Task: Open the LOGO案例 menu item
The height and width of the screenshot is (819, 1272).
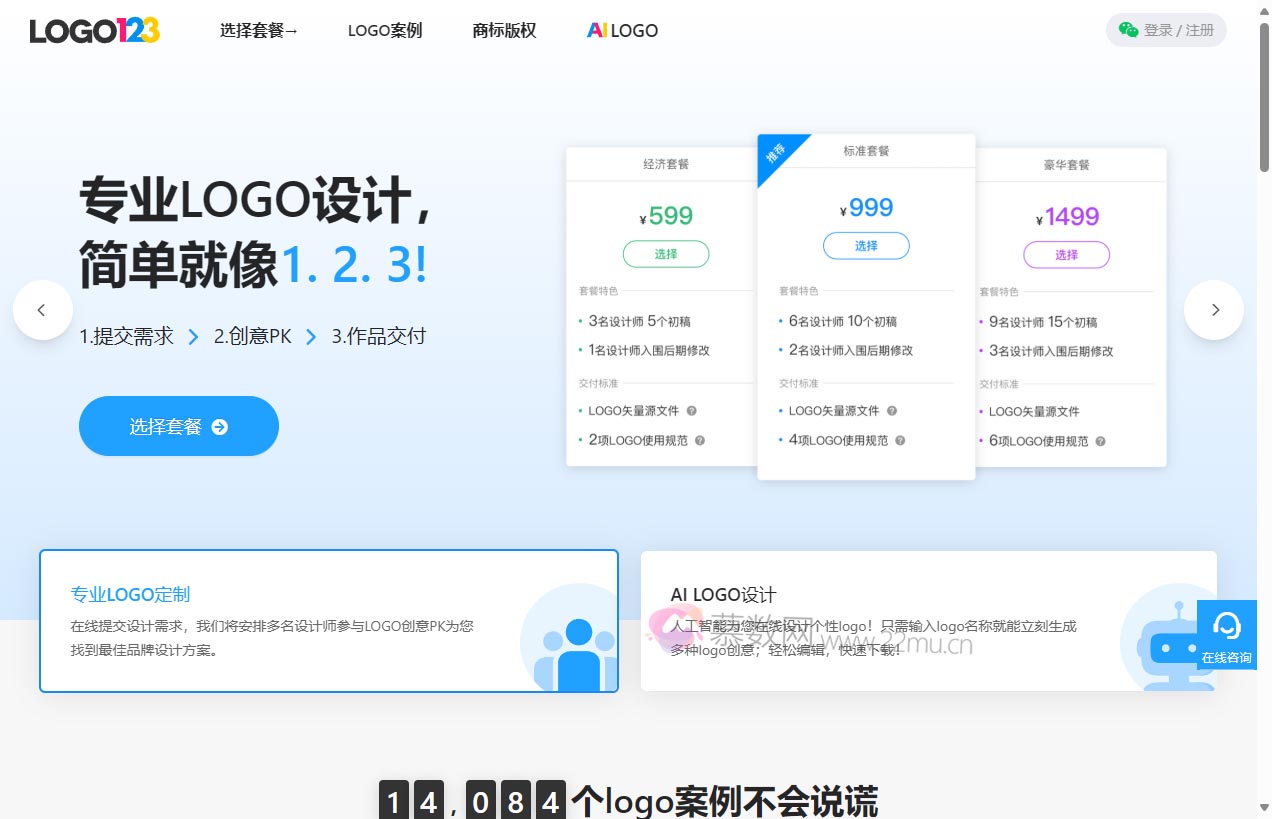Action: pyautogui.click(x=385, y=31)
